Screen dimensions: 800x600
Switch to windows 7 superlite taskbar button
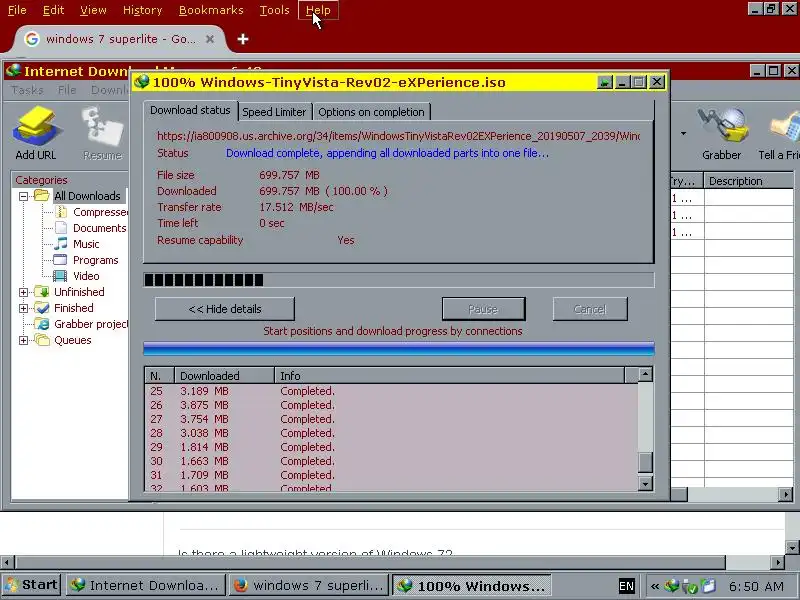pyautogui.click(x=308, y=585)
